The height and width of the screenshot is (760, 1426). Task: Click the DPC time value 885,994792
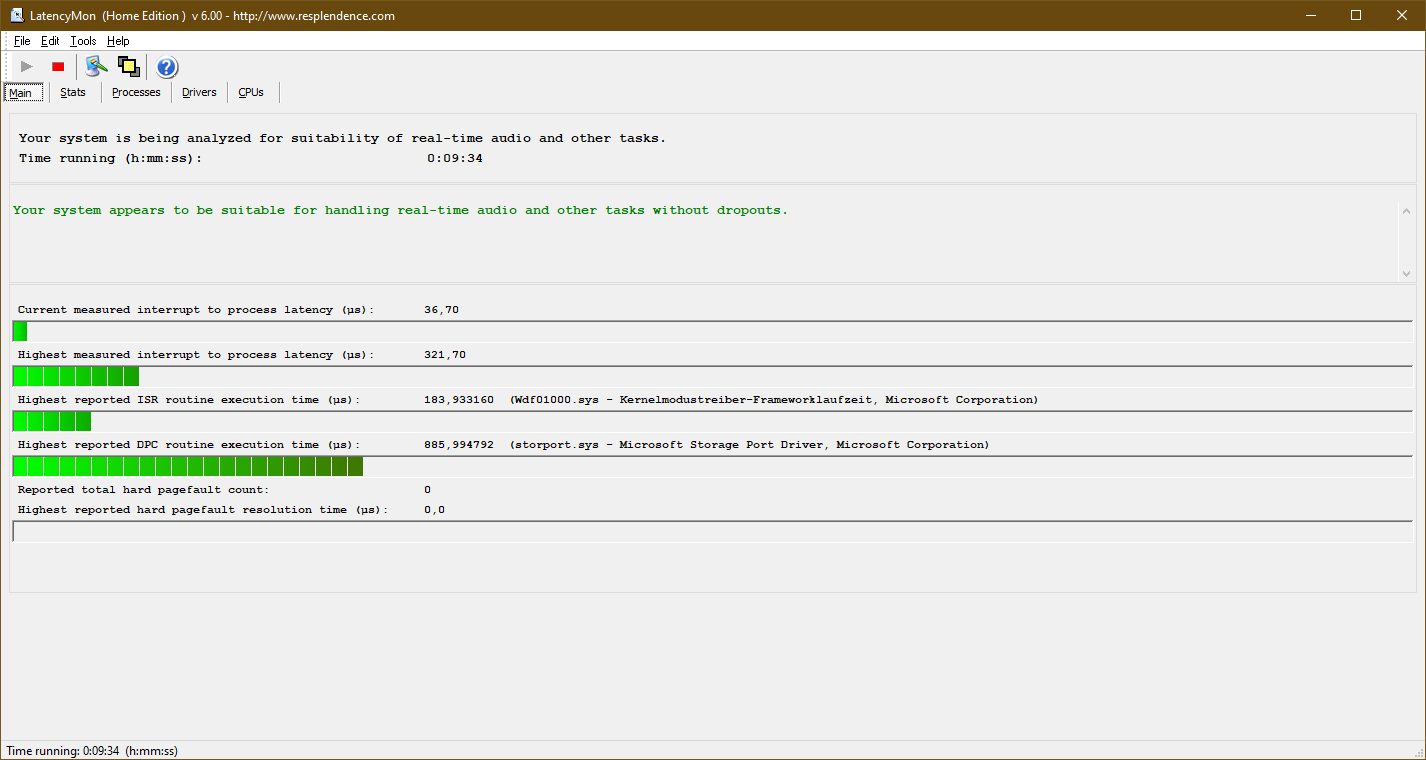[x=459, y=445]
